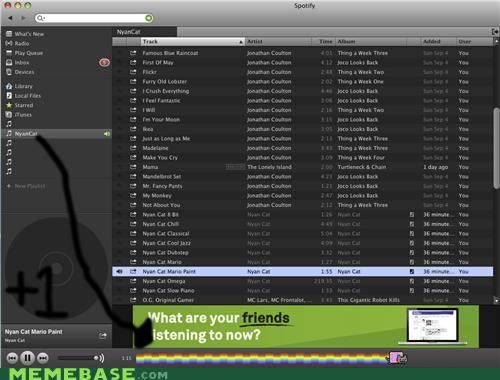This screenshot has height=380, width=500.
Task: Skip to the previous track
Action: point(12,358)
